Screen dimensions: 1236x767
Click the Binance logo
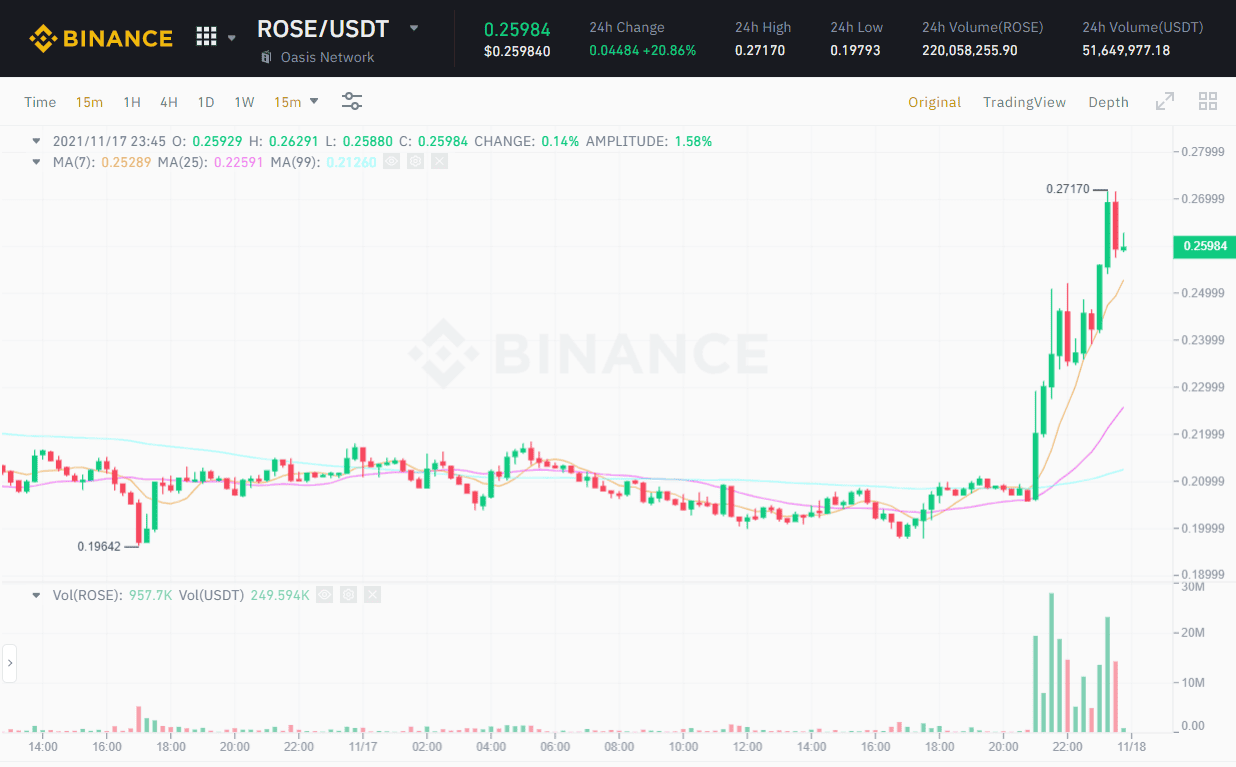tap(100, 38)
